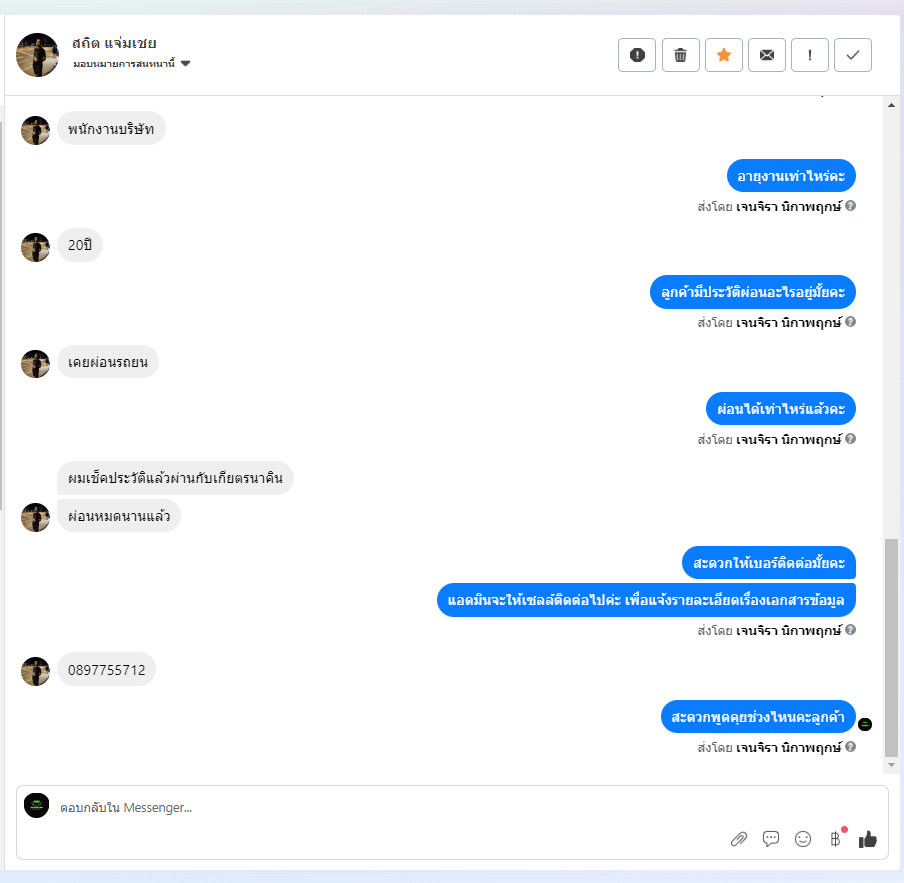Click the scrollbar up arrow in chat
Viewport: 904px width, 883px height.
[891, 105]
